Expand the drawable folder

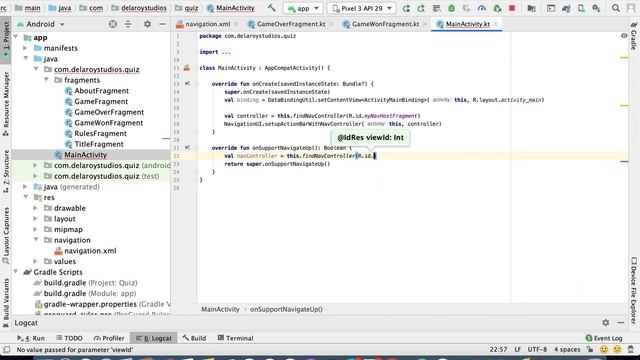click(36, 208)
